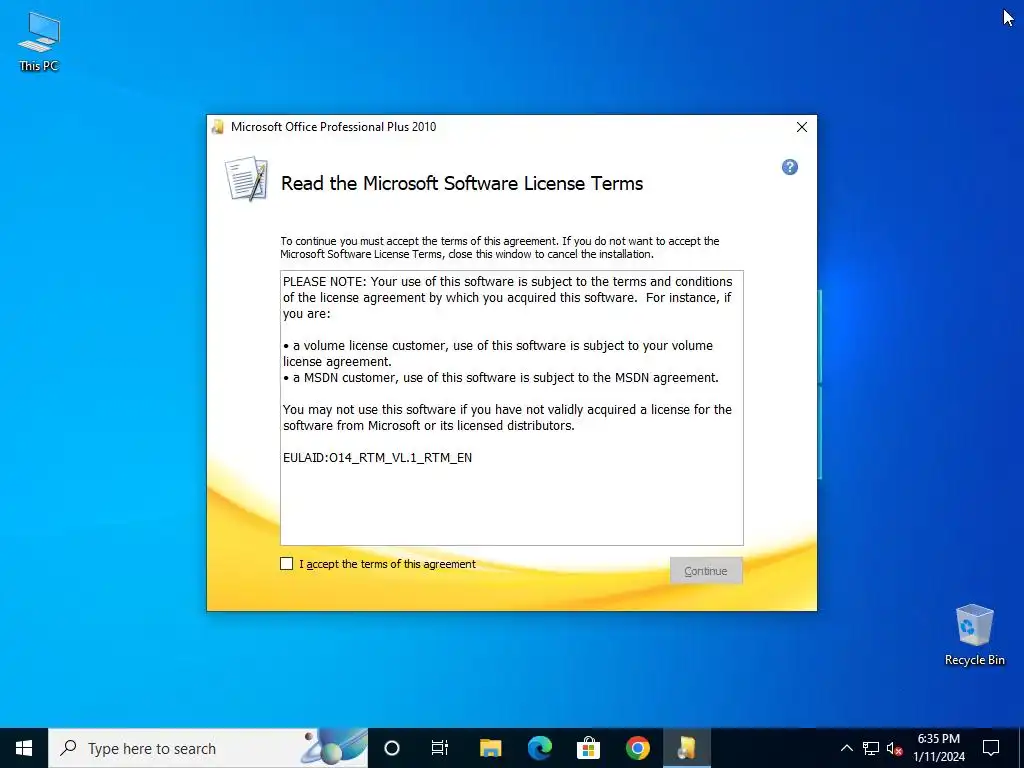Open the notification center icon
1024x768 pixels.
click(991, 748)
